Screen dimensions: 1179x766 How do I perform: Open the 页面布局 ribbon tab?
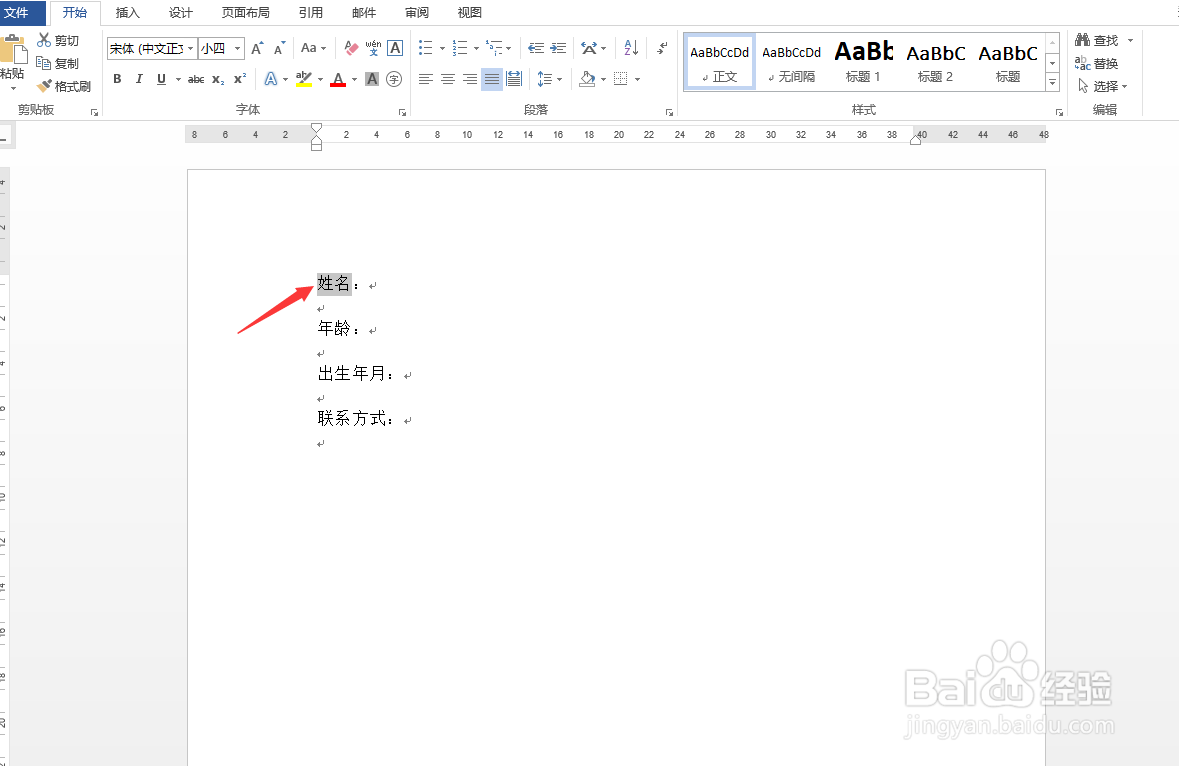[245, 13]
